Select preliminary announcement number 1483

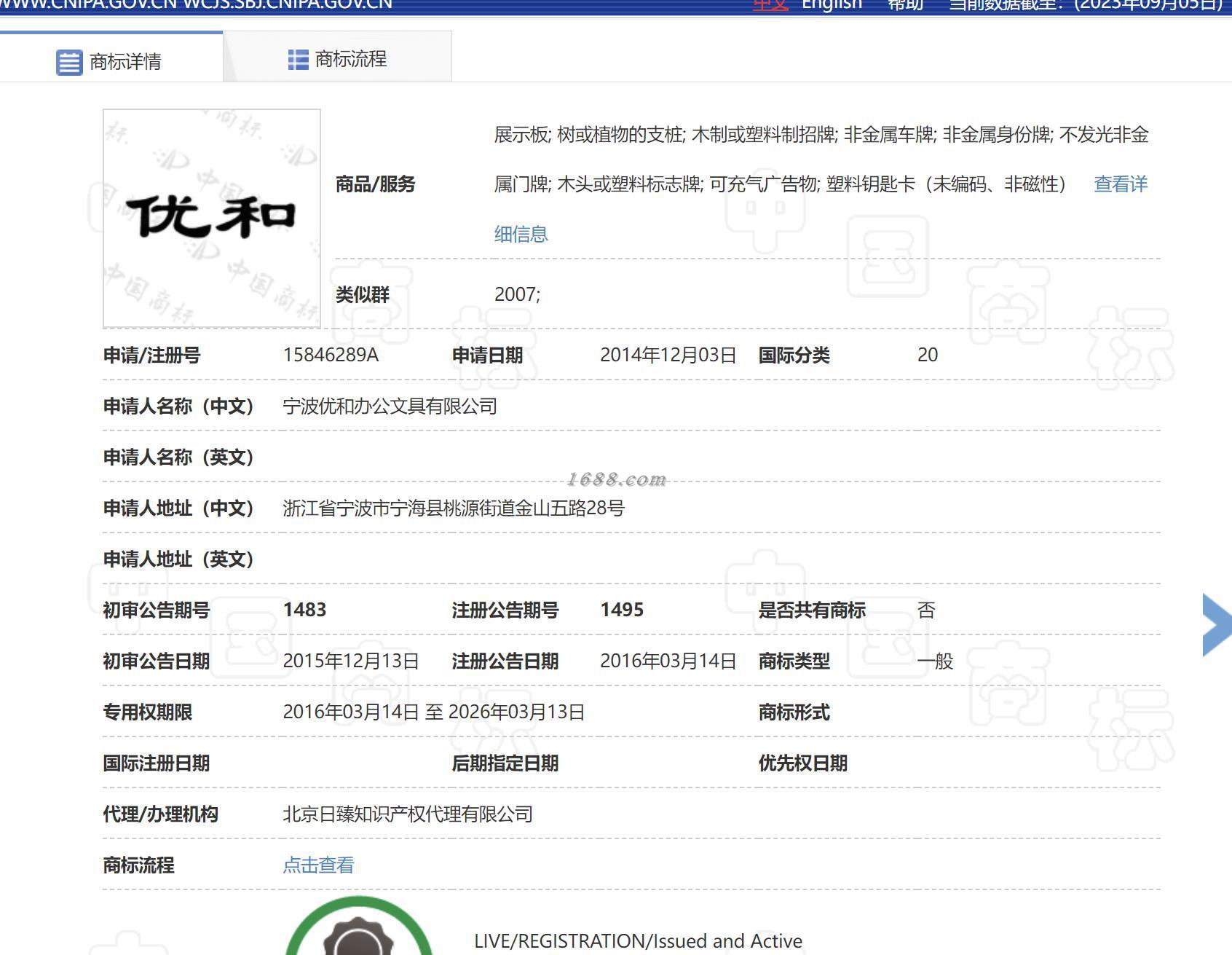coord(304,610)
